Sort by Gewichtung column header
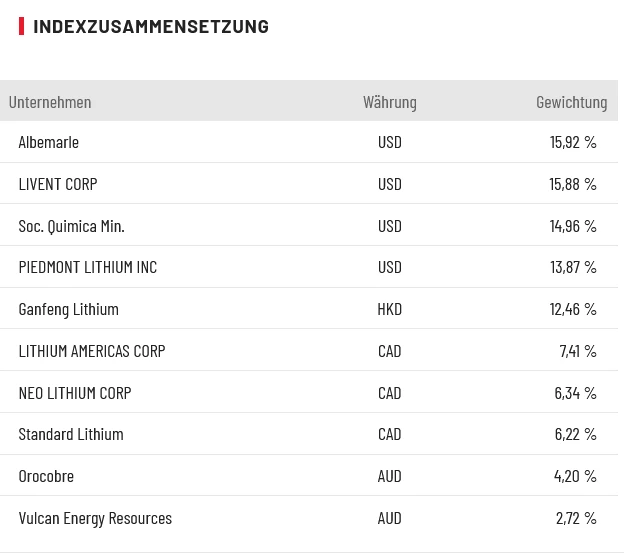Screen dimensions: 624x553 (x=571, y=102)
